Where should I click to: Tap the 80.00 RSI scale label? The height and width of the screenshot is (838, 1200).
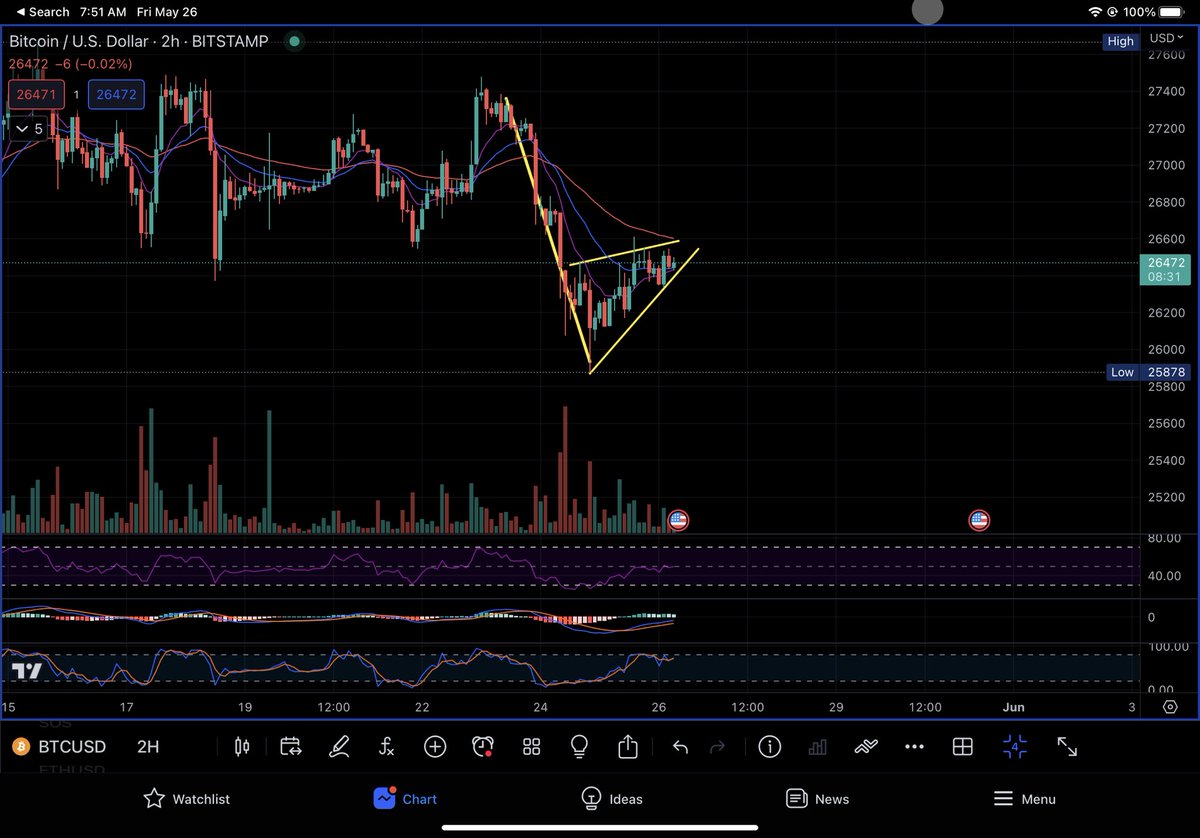pos(1165,538)
